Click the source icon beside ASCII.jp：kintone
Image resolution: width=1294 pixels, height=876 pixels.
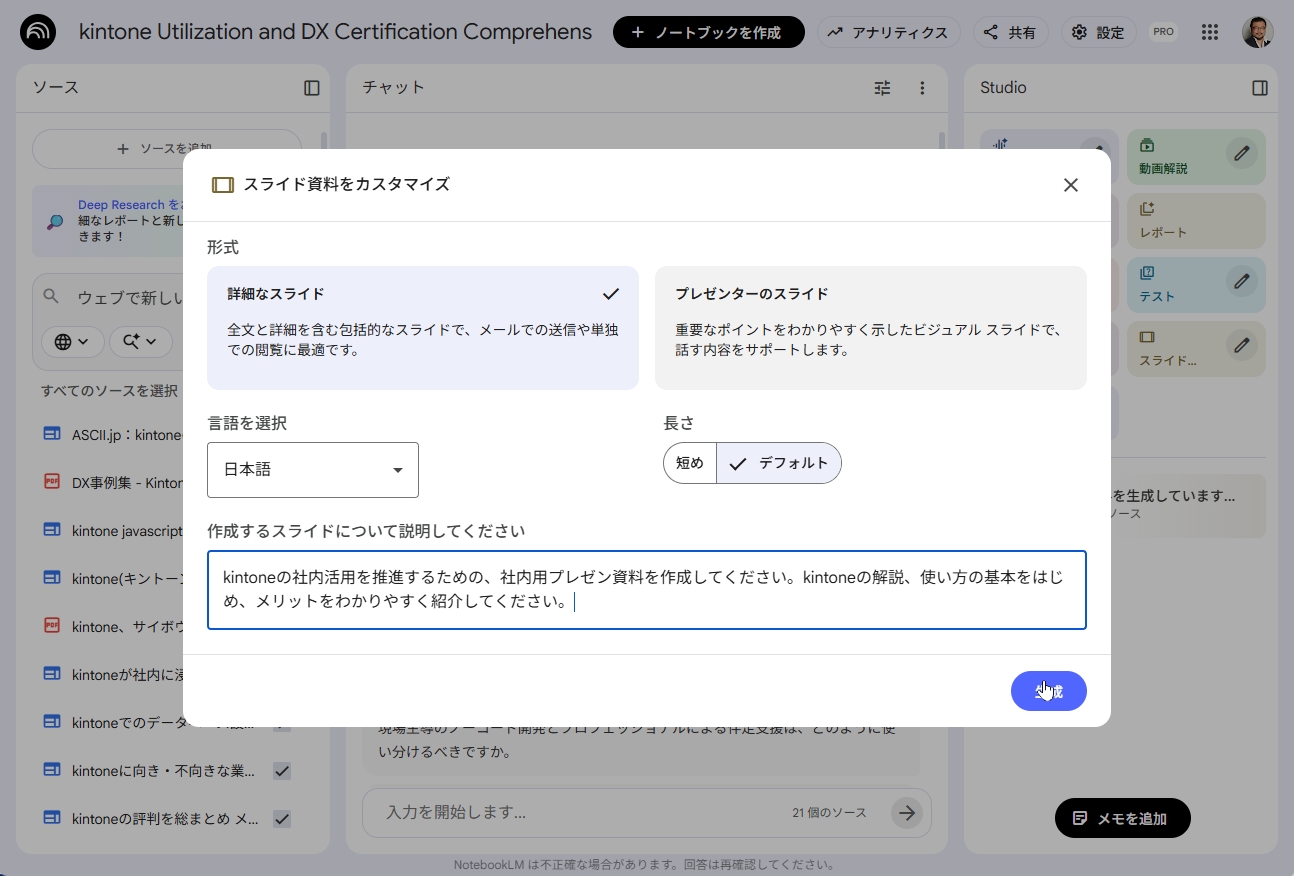coord(52,433)
